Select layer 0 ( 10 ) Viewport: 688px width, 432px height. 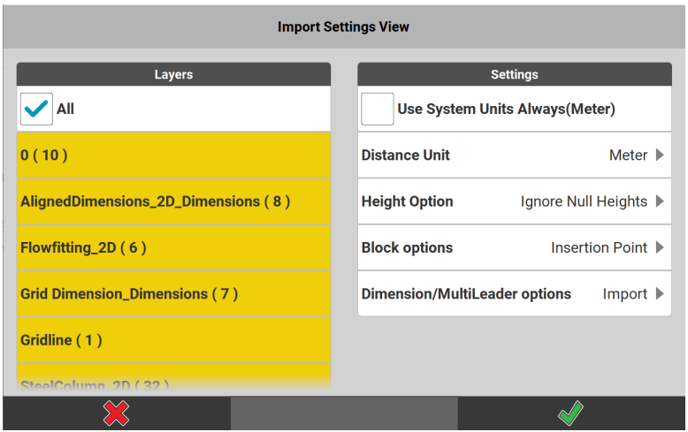pyautogui.click(x=173, y=155)
